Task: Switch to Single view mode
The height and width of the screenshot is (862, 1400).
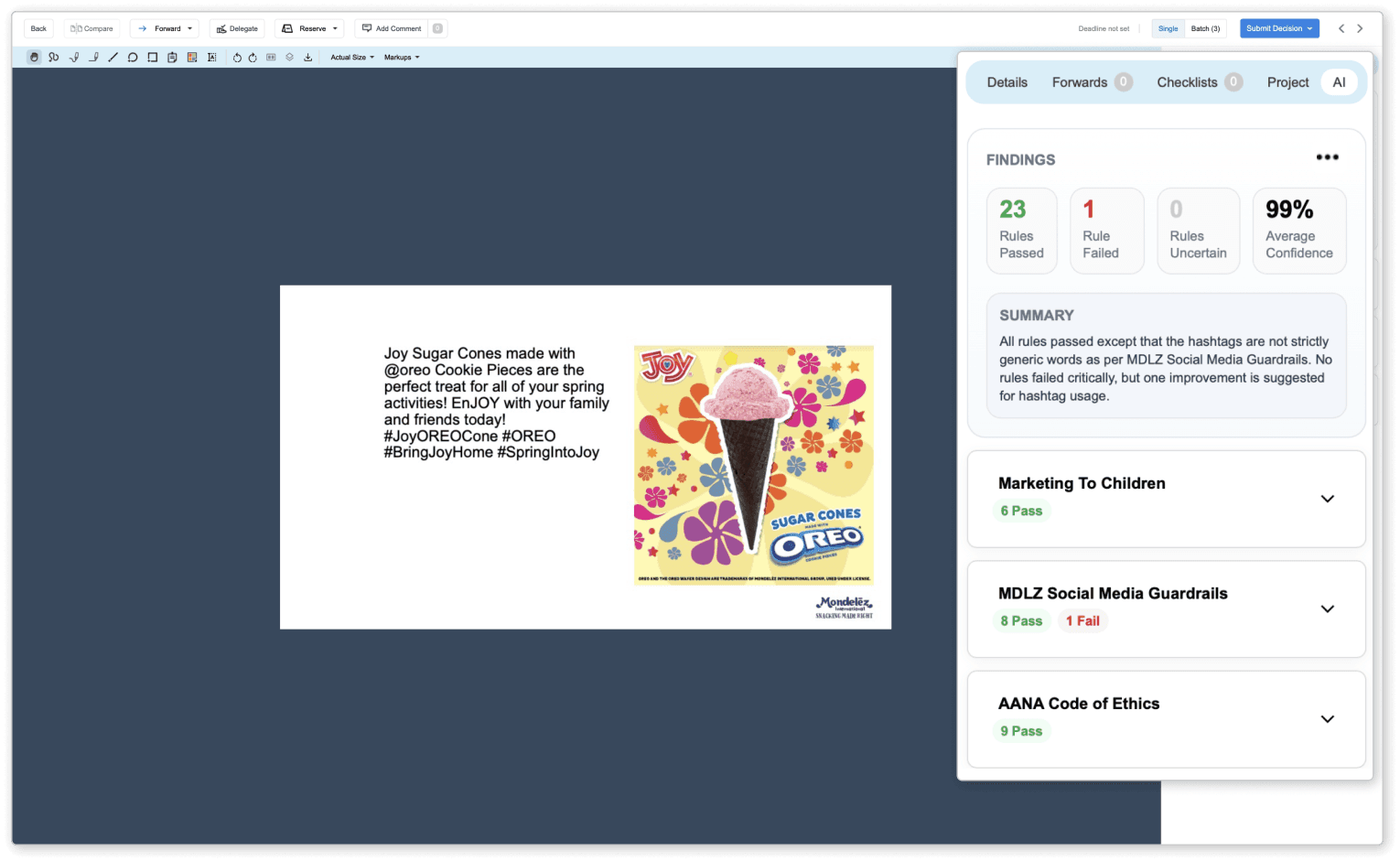Action: tap(1168, 28)
